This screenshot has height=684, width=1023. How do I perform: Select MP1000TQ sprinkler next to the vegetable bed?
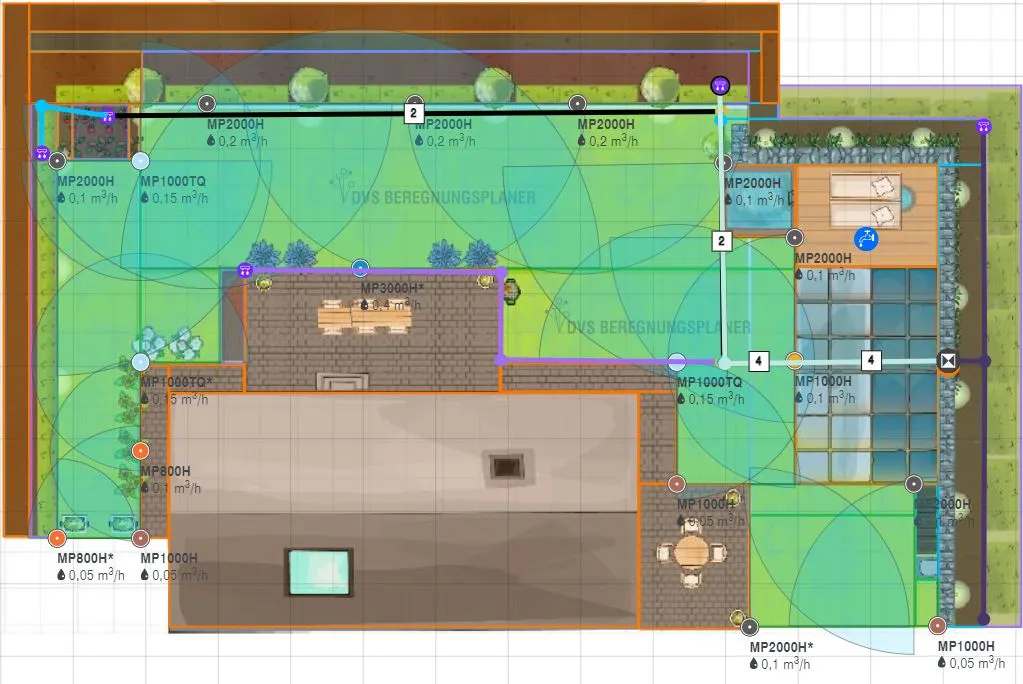140,161
